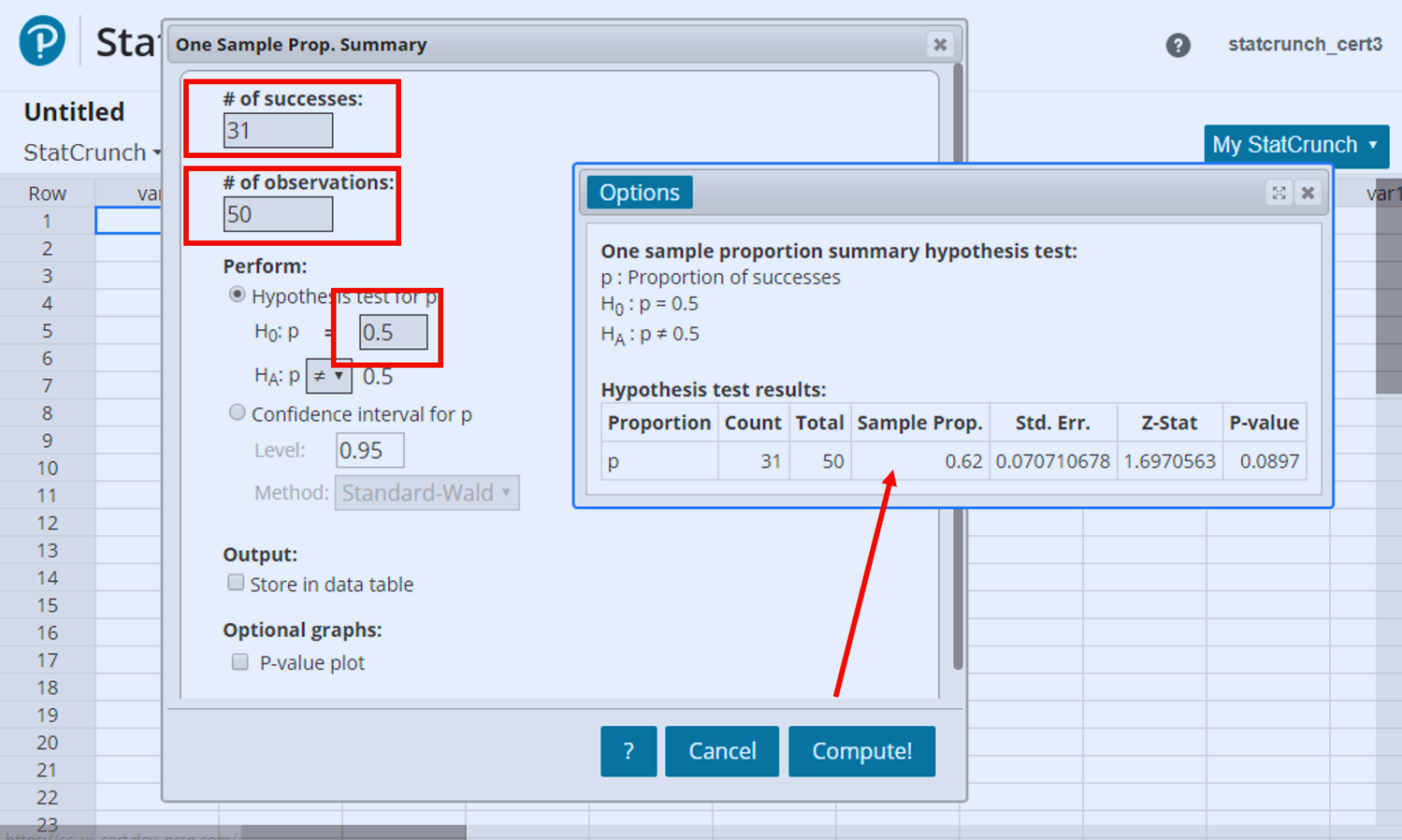Click the dialog's vertical scrollbar

957,374
